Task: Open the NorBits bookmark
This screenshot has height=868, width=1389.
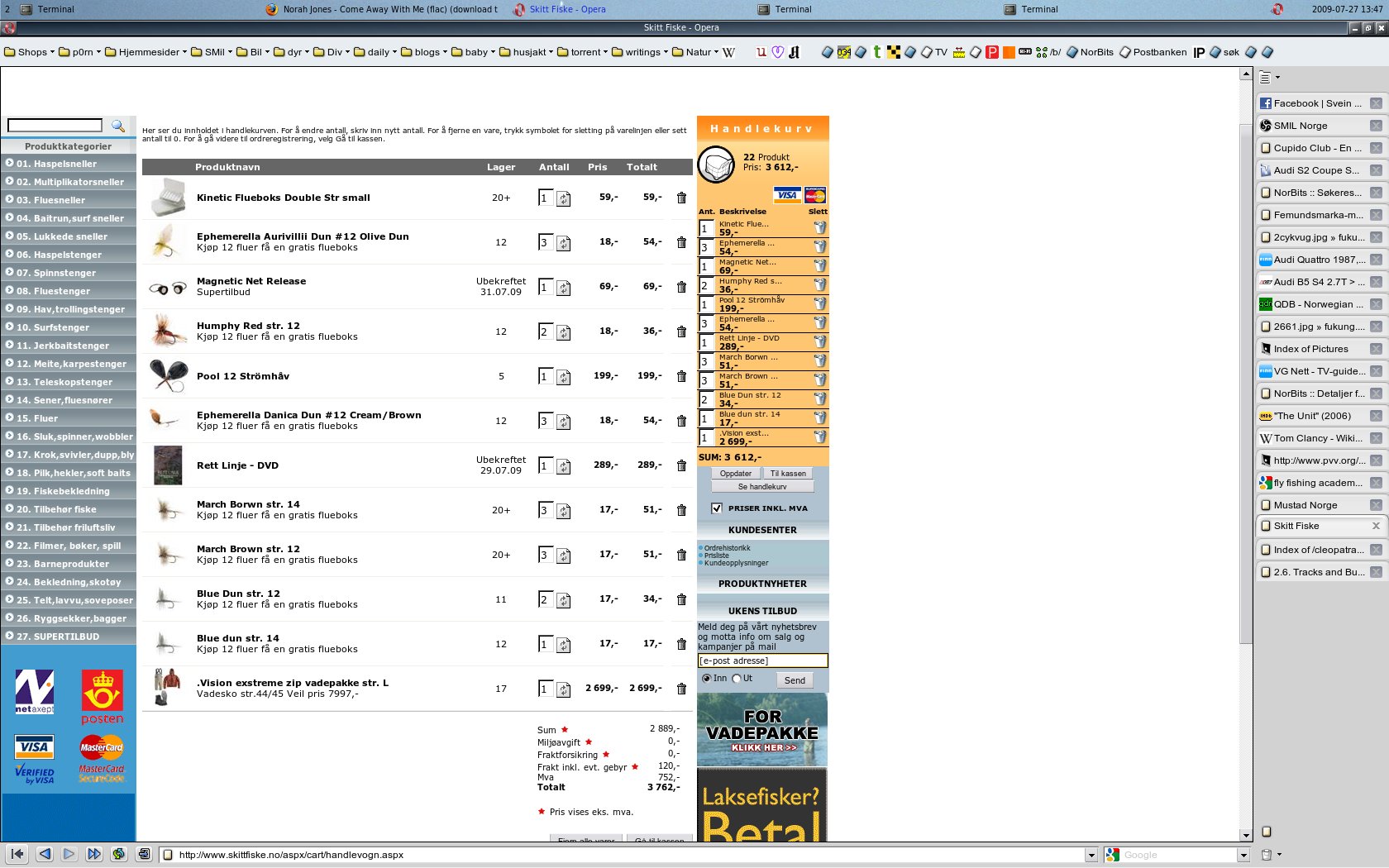Action: pos(1090,52)
